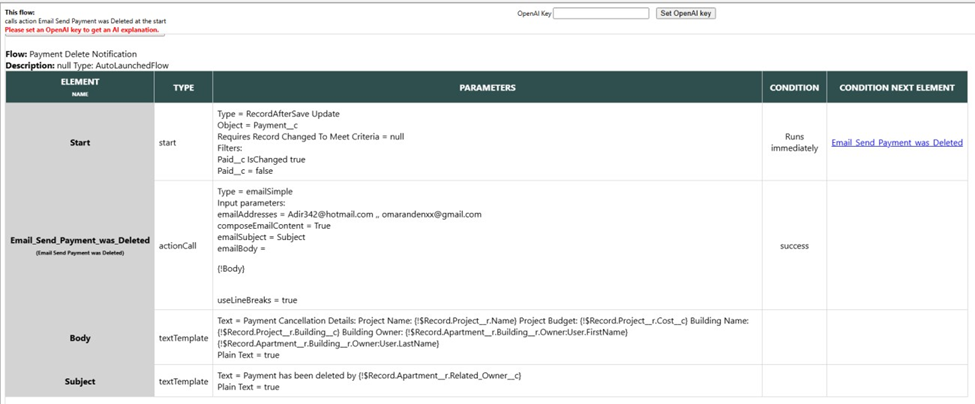Click the success condition cell
The height and width of the screenshot is (404, 975).
point(794,245)
